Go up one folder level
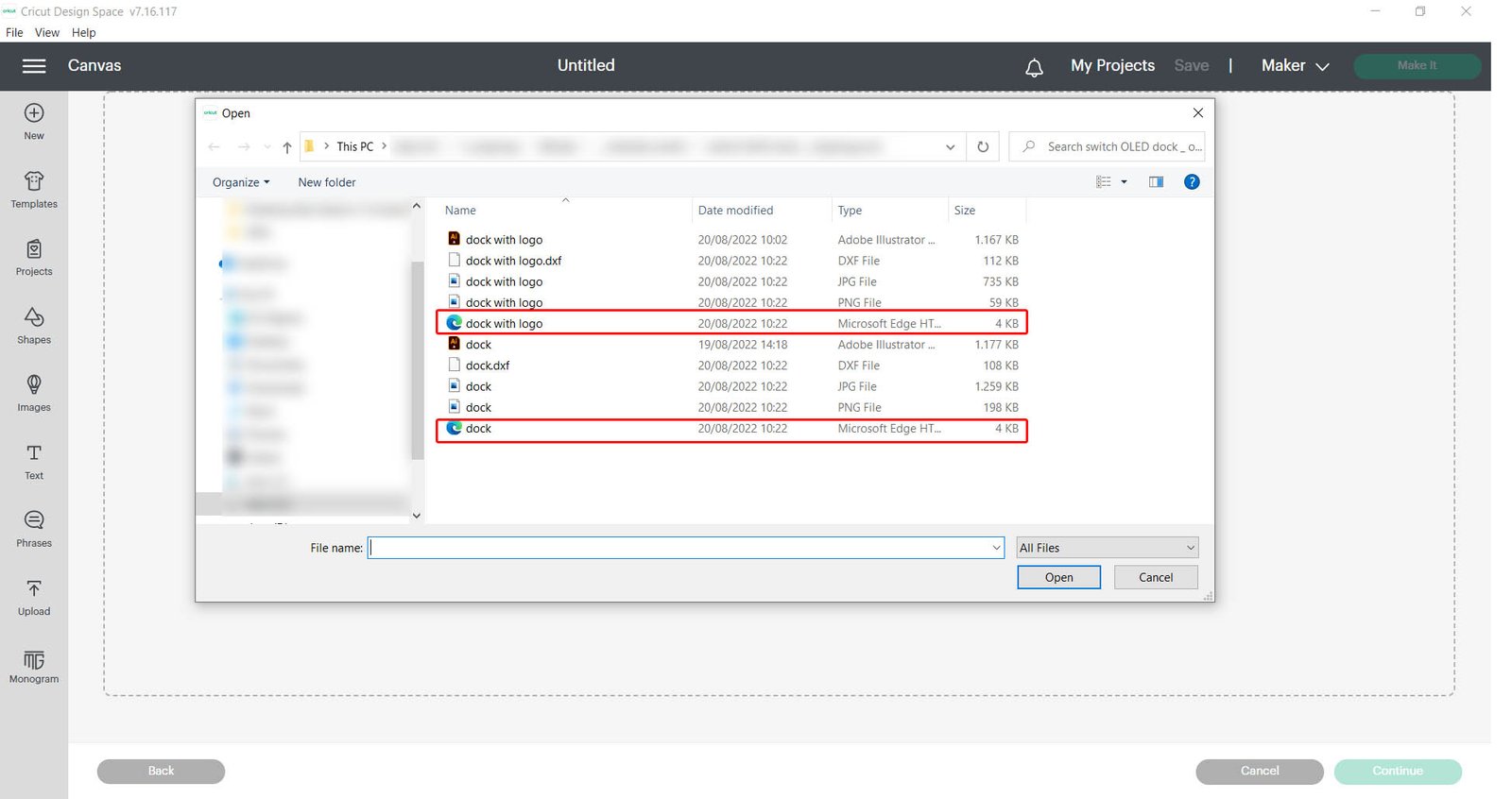The height and width of the screenshot is (799, 1512). [287, 147]
